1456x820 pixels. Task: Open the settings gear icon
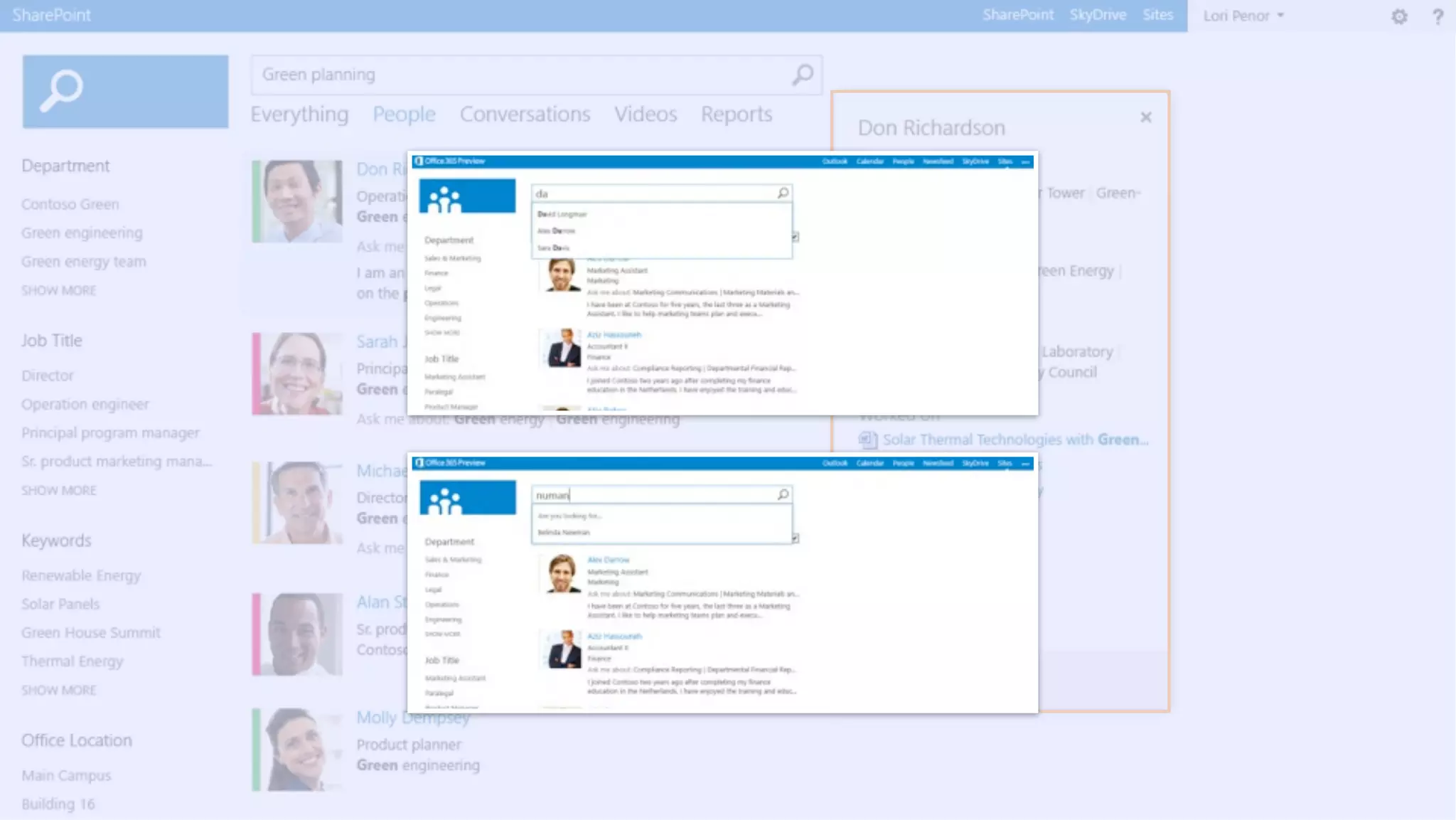pos(1399,16)
